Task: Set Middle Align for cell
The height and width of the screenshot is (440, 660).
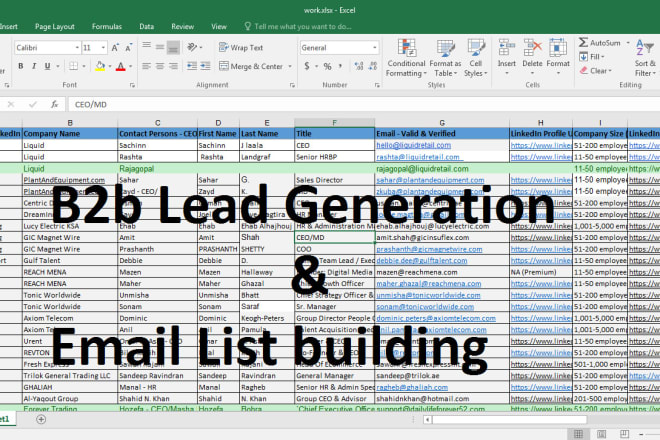Action: (160, 47)
